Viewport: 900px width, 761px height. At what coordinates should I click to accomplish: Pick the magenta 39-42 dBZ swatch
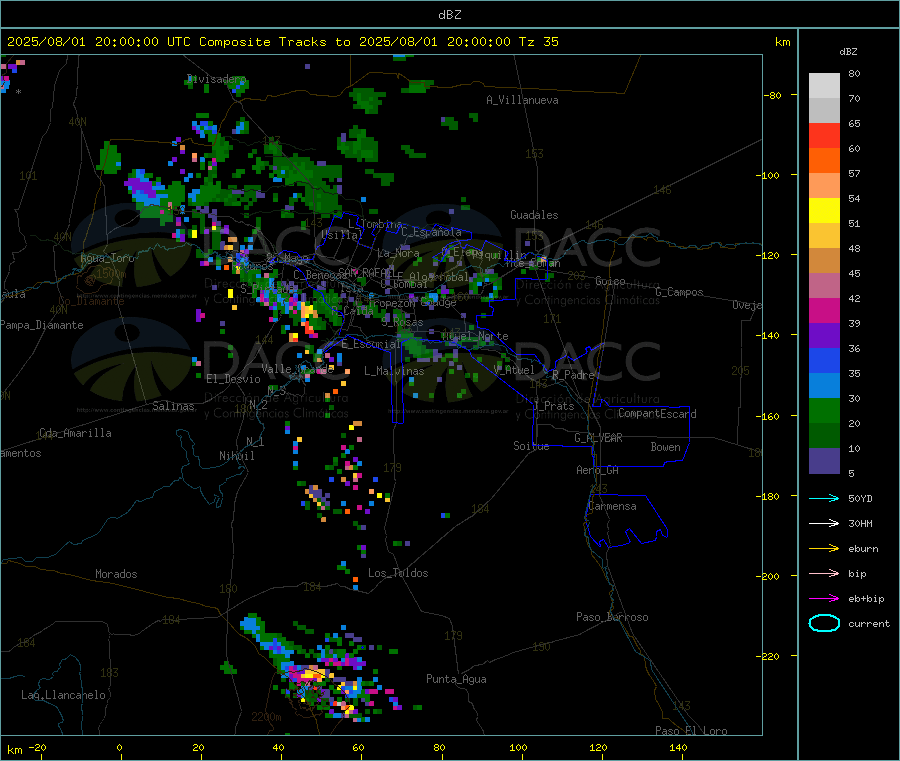click(824, 310)
